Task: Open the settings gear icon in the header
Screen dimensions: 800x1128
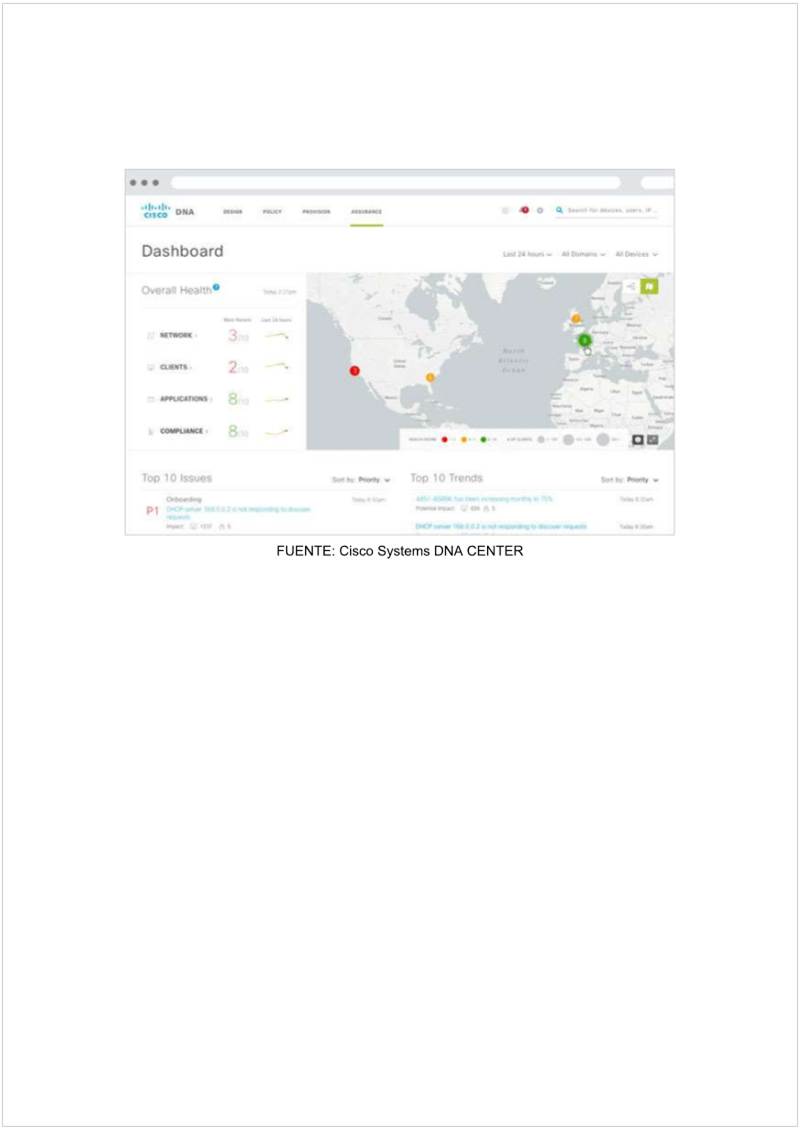Action: pyautogui.click(x=540, y=210)
